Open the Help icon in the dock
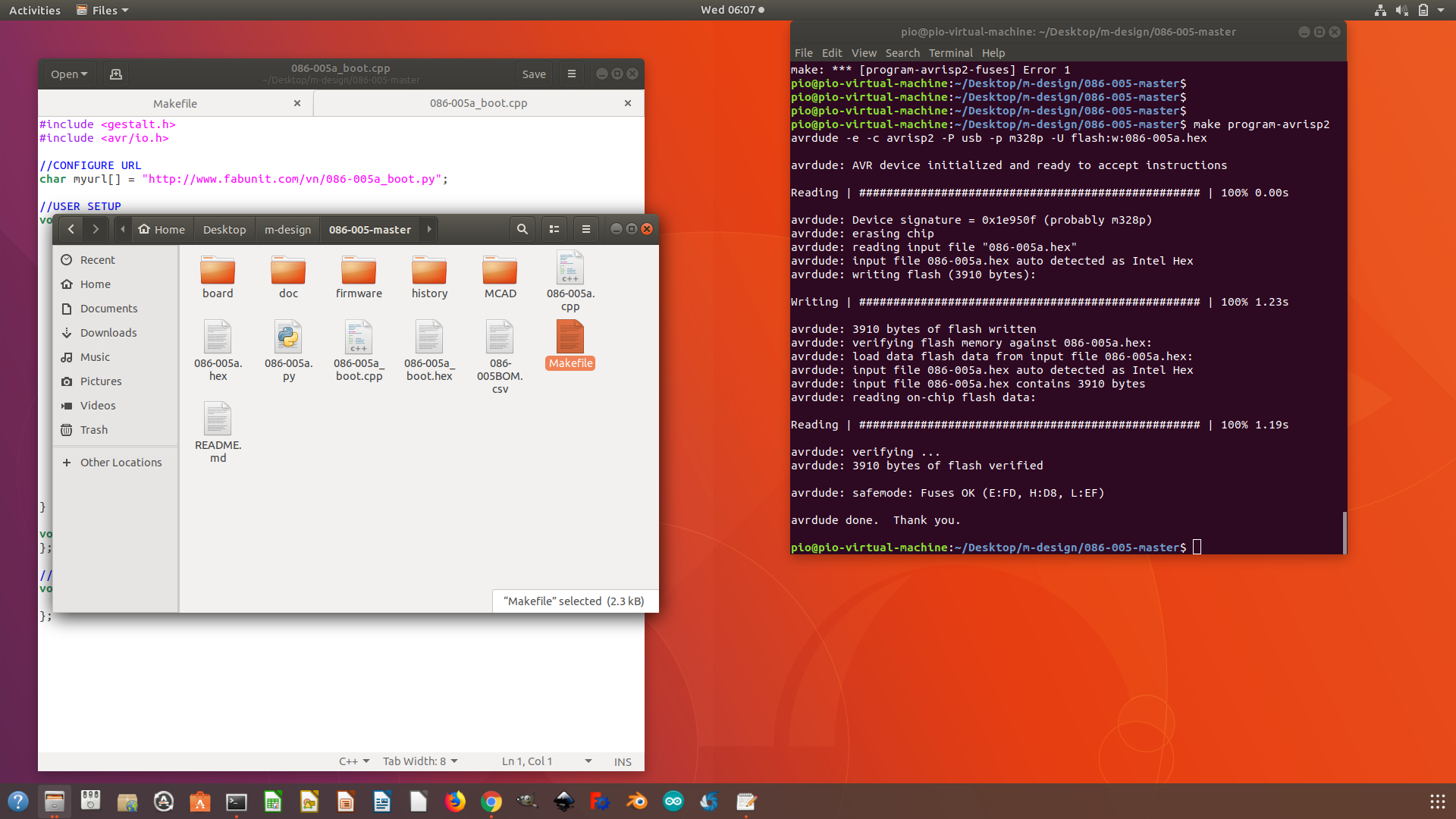This screenshot has height=819, width=1456. tap(18, 802)
